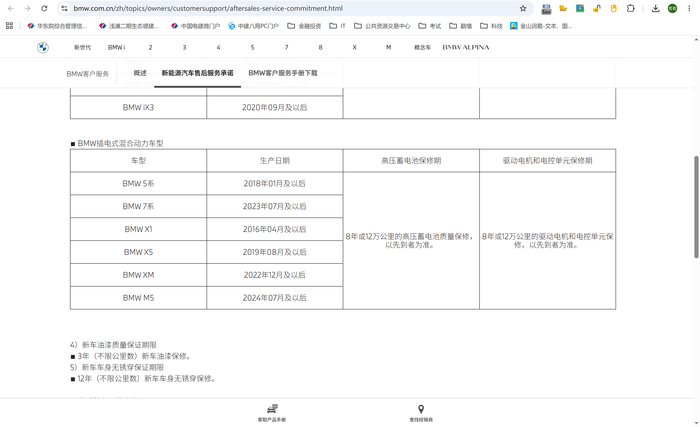Image resolution: width=700 pixels, height=427 pixels.
Task: View site information icon in address bar
Action: 64,8
